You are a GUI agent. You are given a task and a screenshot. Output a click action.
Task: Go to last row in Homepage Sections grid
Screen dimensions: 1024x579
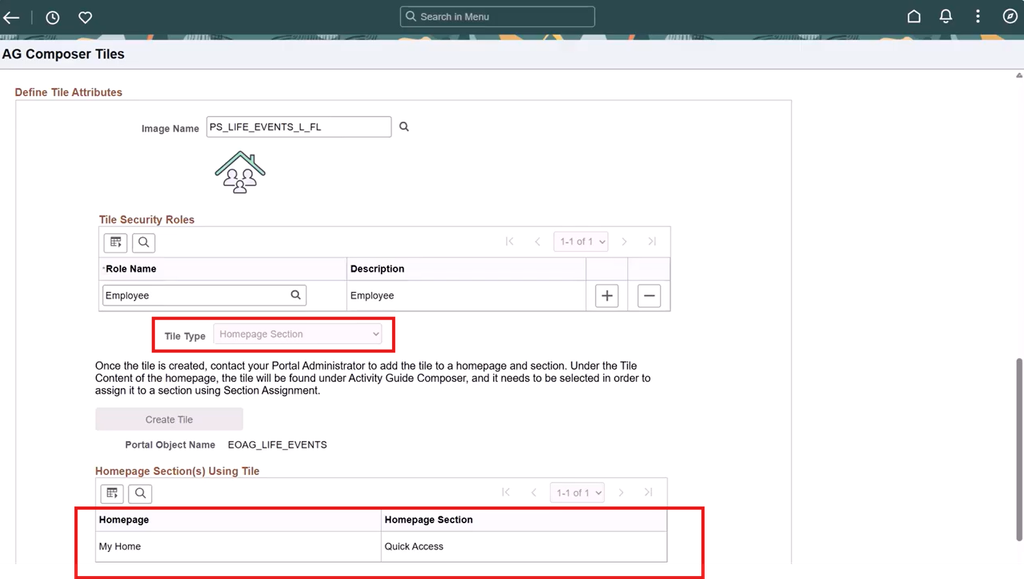point(648,492)
